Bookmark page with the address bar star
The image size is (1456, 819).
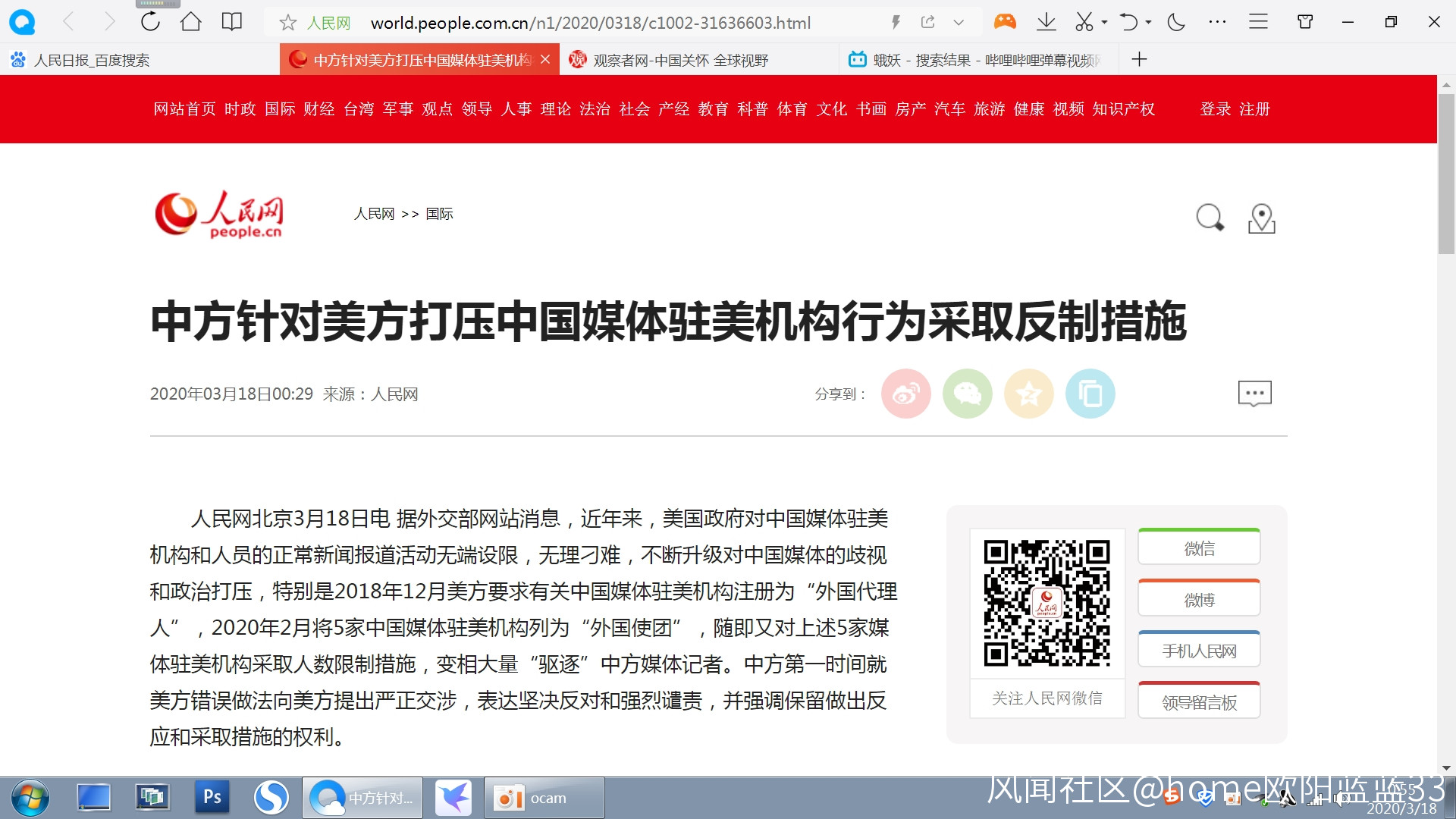click(287, 23)
